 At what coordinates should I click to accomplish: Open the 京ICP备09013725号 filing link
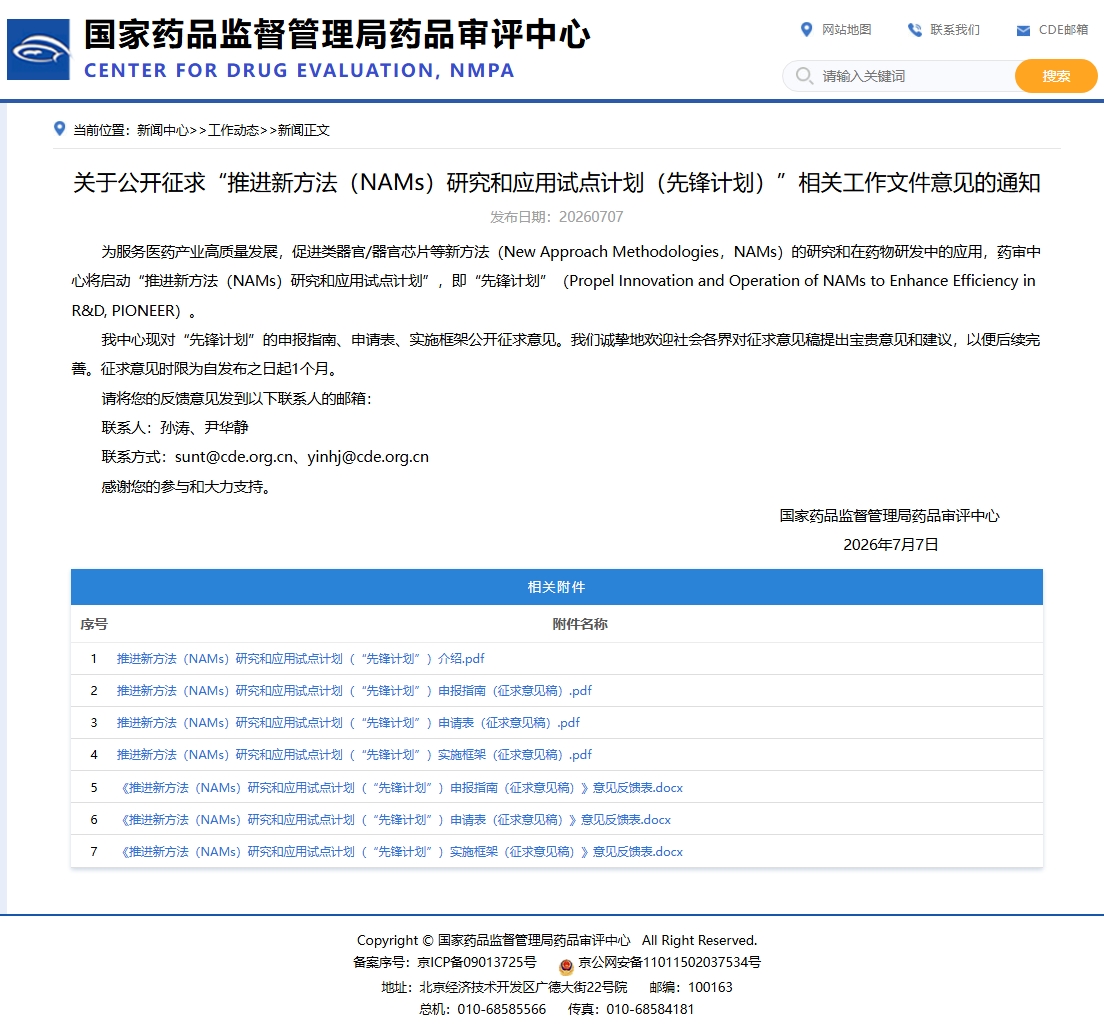pyautogui.click(x=477, y=962)
